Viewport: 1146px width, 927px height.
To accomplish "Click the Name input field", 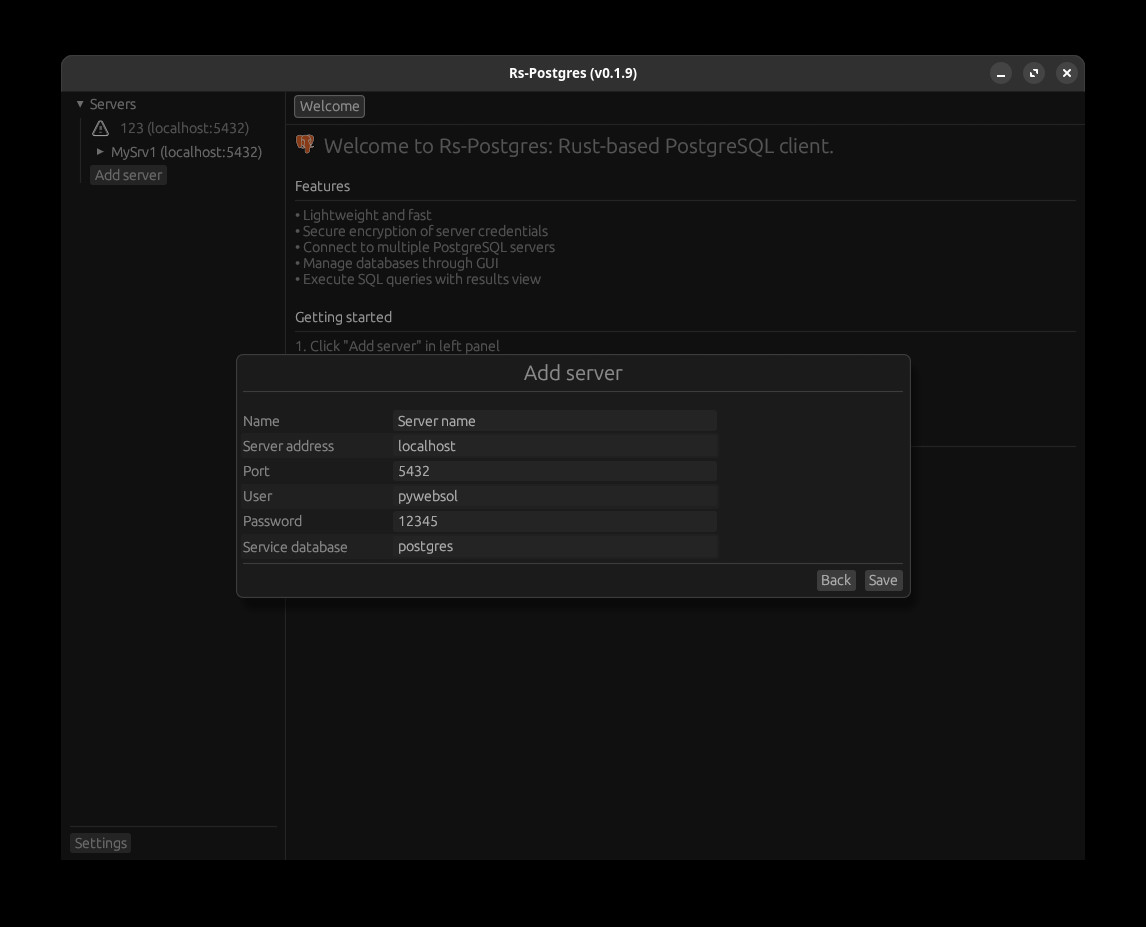I will point(555,421).
